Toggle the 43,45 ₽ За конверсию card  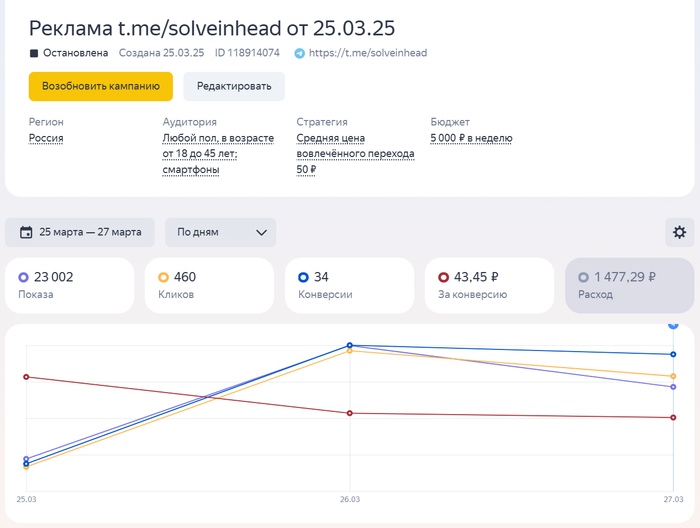point(489,285)
